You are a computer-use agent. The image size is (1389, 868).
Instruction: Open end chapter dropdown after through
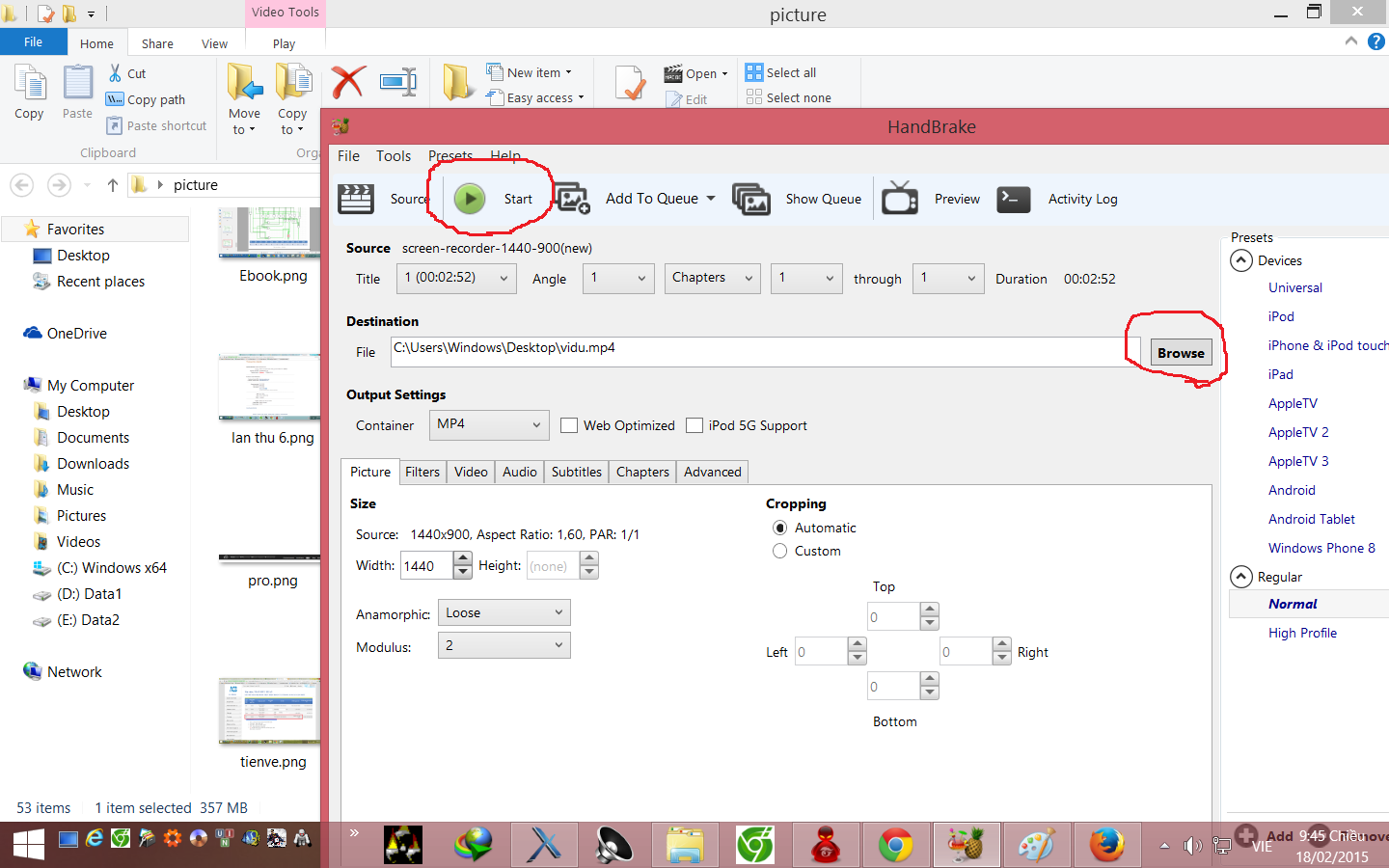click(948, 278)
